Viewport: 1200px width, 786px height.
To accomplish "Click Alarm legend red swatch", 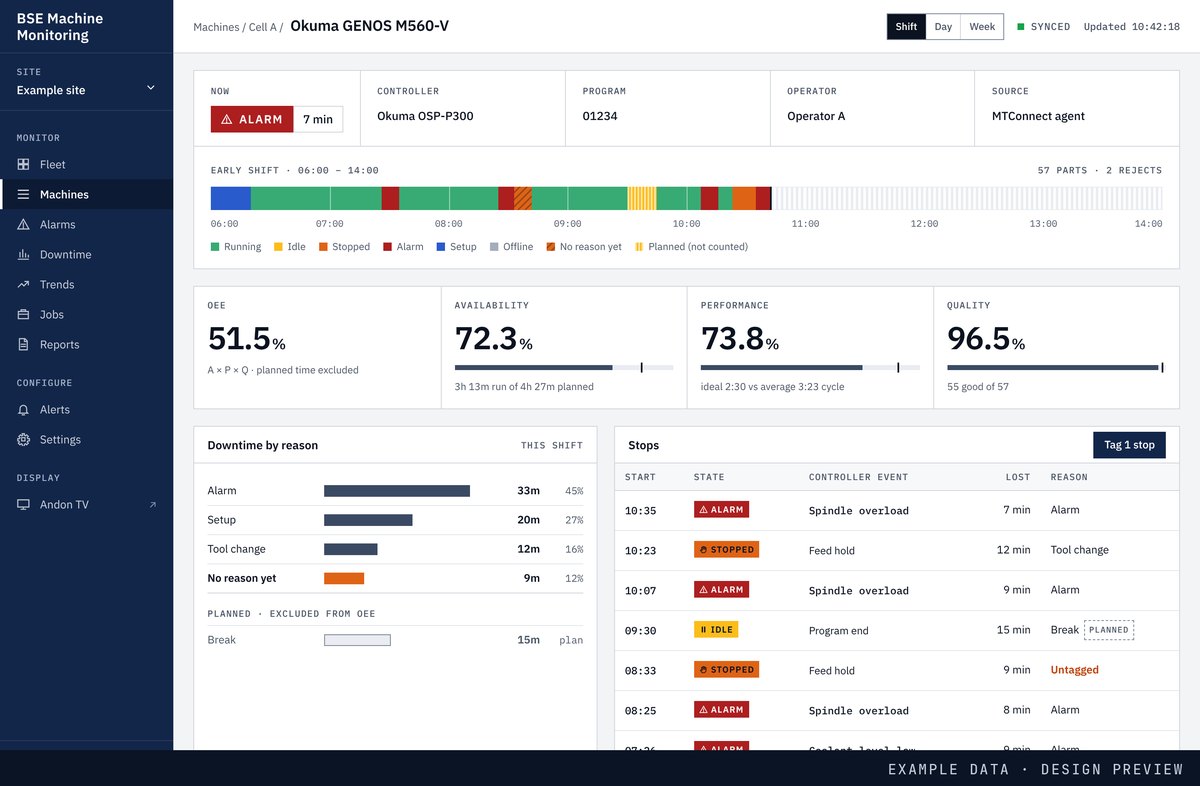I will pos(387,247).
